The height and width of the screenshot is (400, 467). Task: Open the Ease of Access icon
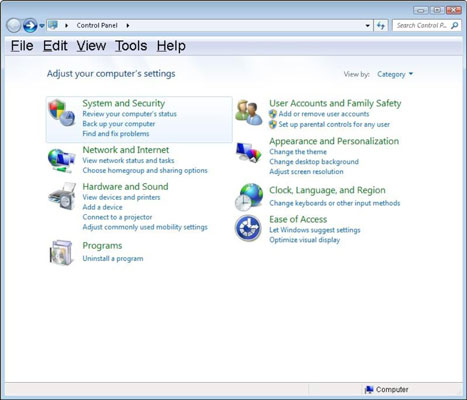[x=248, y=228]
